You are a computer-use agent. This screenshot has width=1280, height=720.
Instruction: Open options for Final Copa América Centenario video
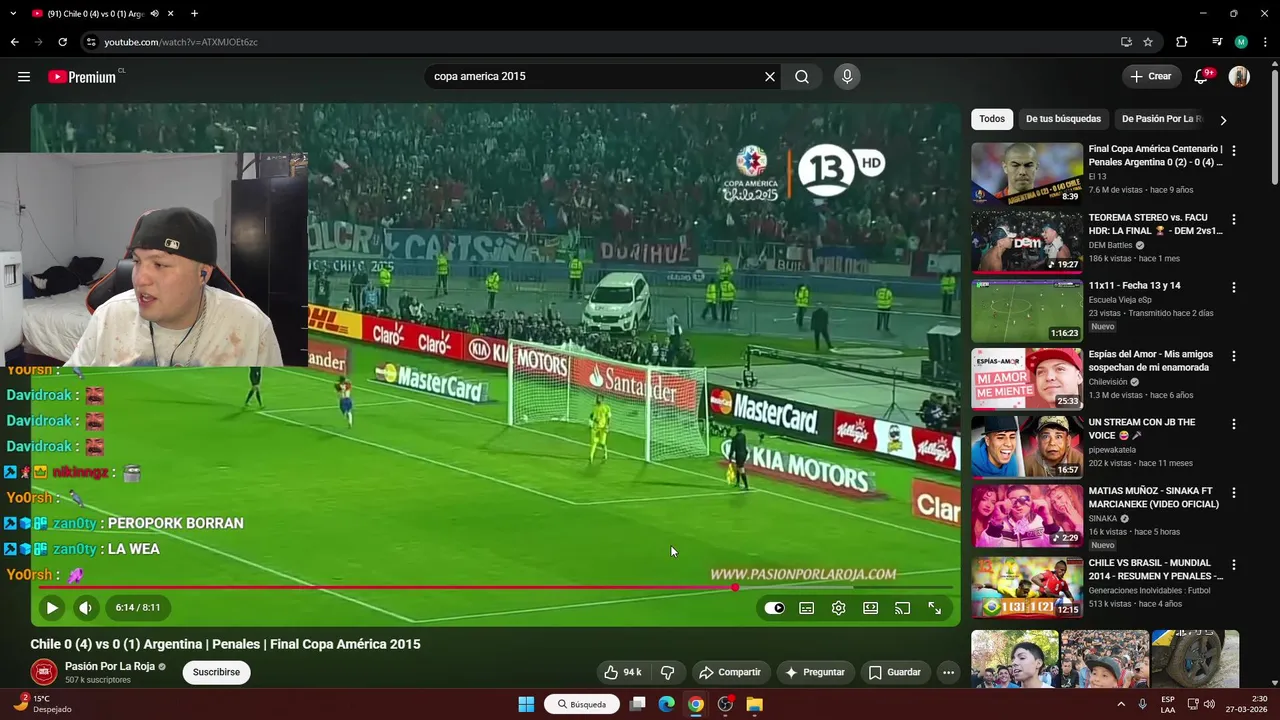tap(1234, 151)
